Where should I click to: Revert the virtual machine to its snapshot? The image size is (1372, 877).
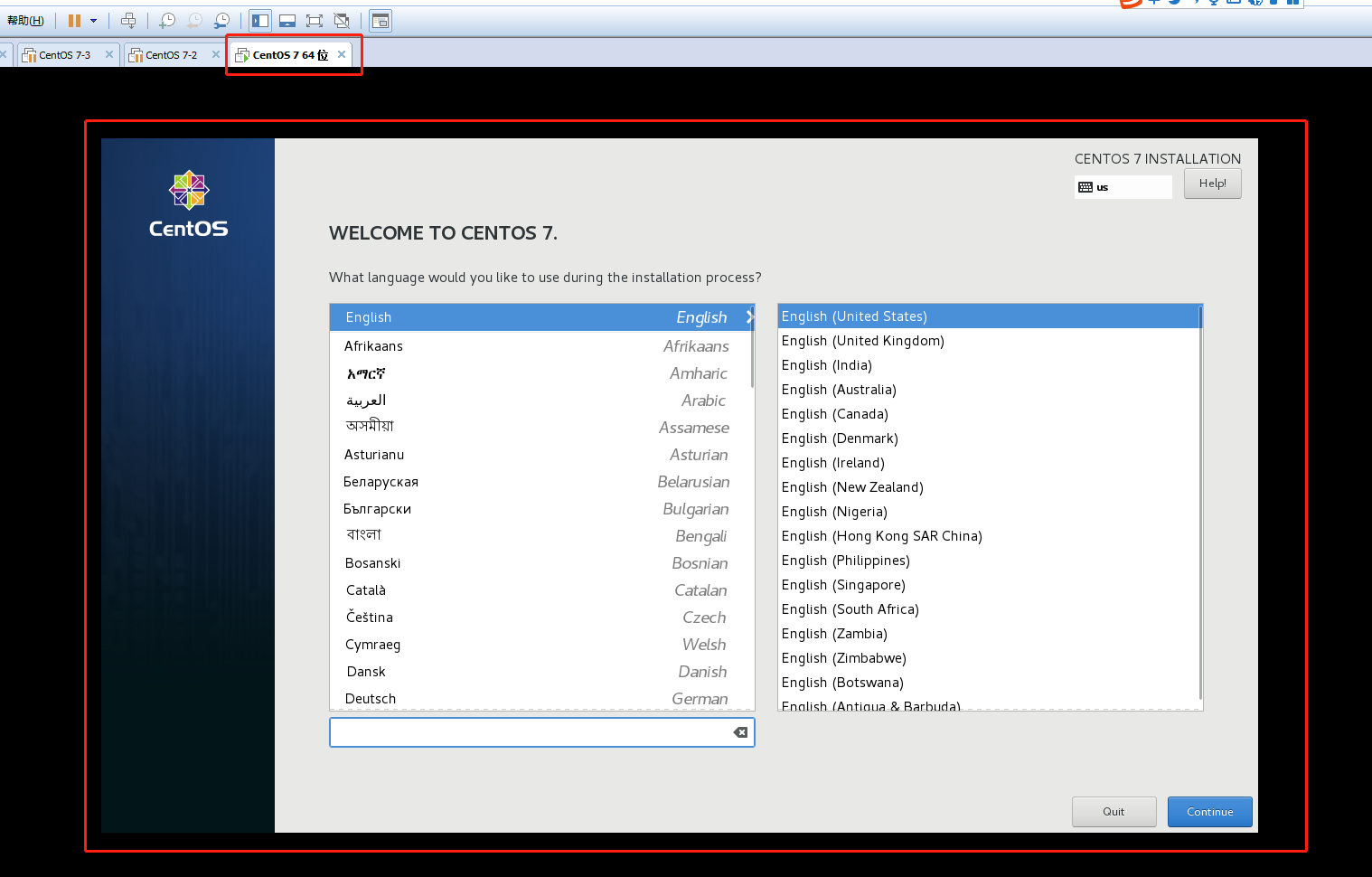(x=194, y=21)
